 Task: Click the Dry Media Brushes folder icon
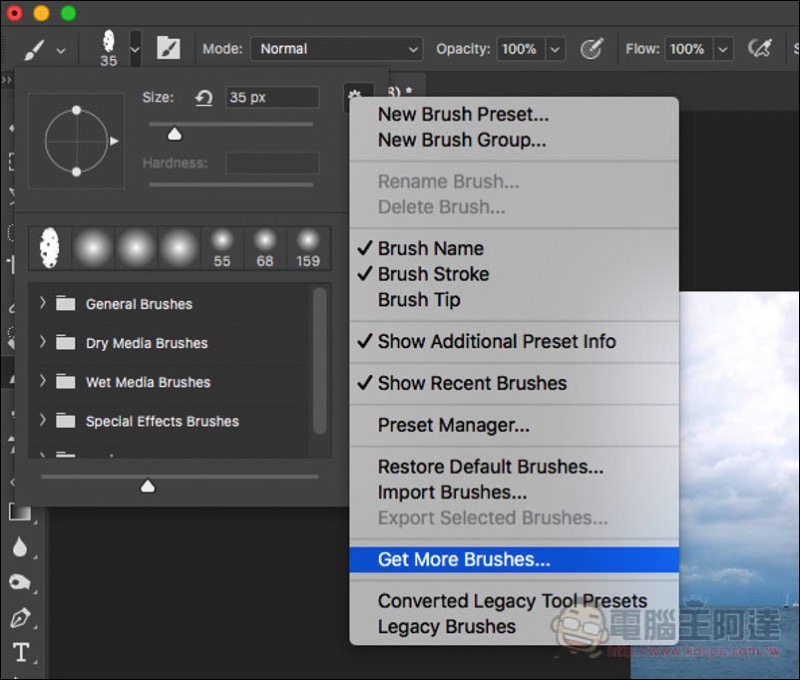tap(65, 342)
